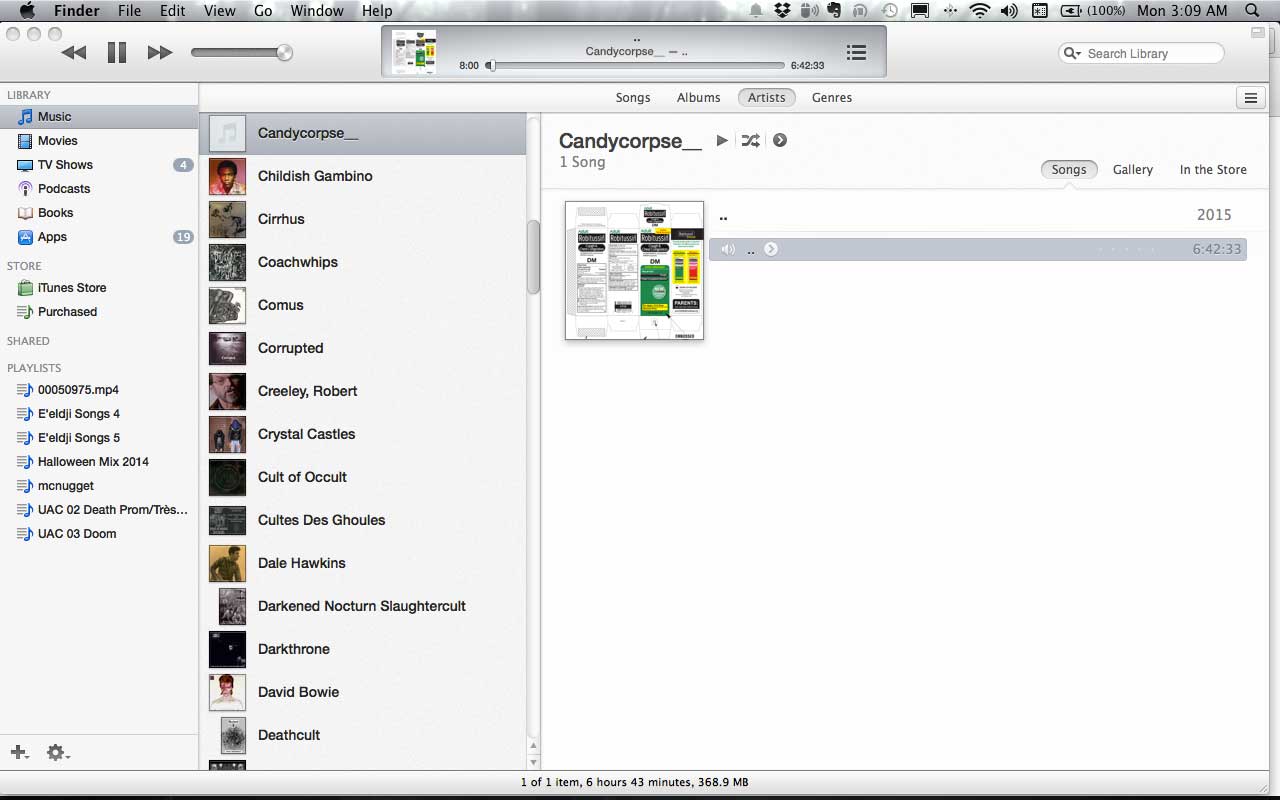Open the E'eldji Songs 5 playlist
The image size is (1280, 800).
(x=99, y=438)
